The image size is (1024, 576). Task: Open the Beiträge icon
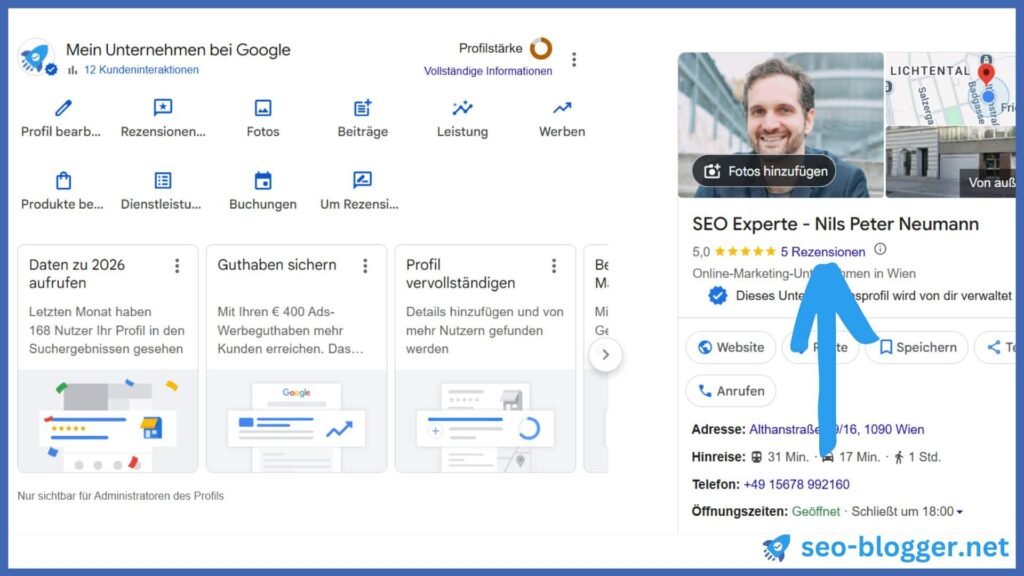coord(362,108)
